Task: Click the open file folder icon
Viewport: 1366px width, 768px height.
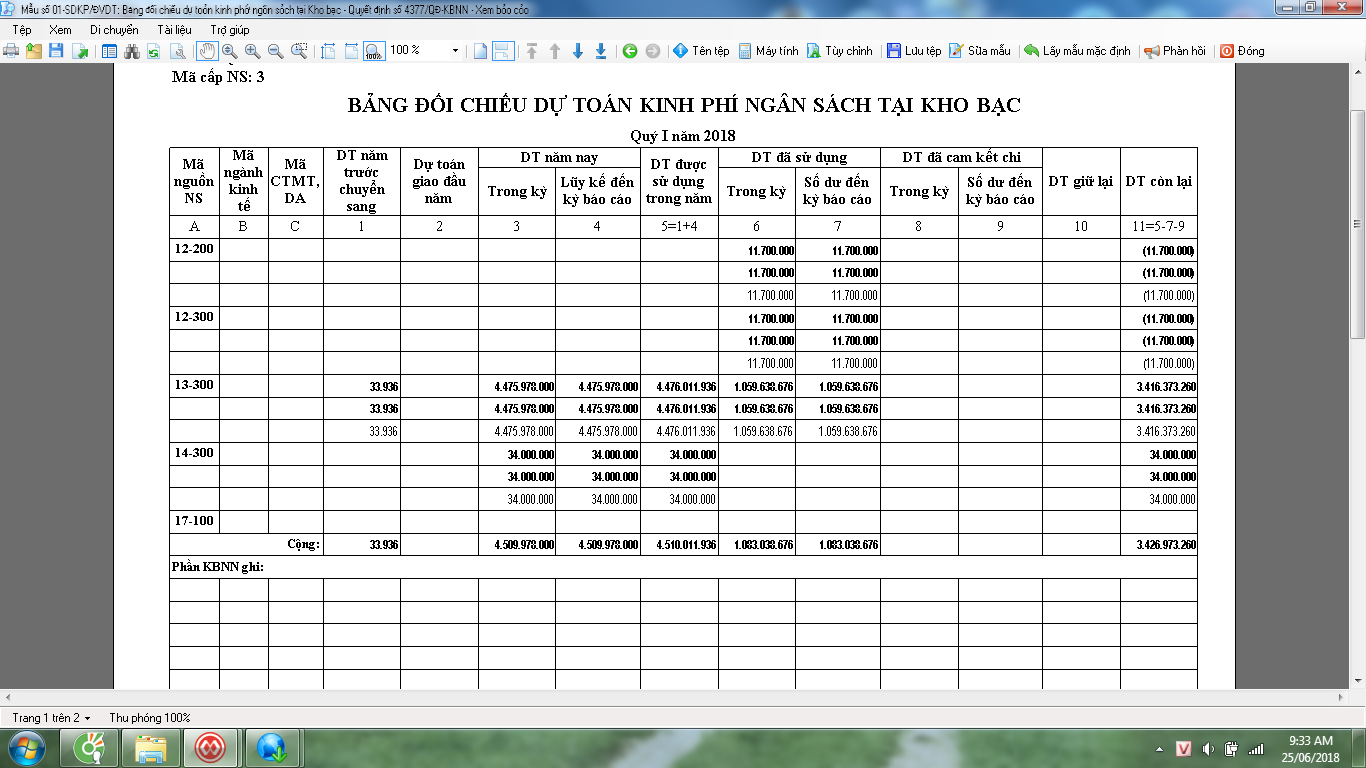Action: [x=34, y=51]
